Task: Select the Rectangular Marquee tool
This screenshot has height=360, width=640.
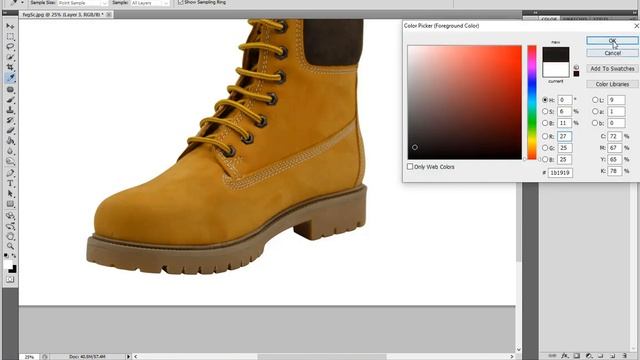Action: [10, 36]
